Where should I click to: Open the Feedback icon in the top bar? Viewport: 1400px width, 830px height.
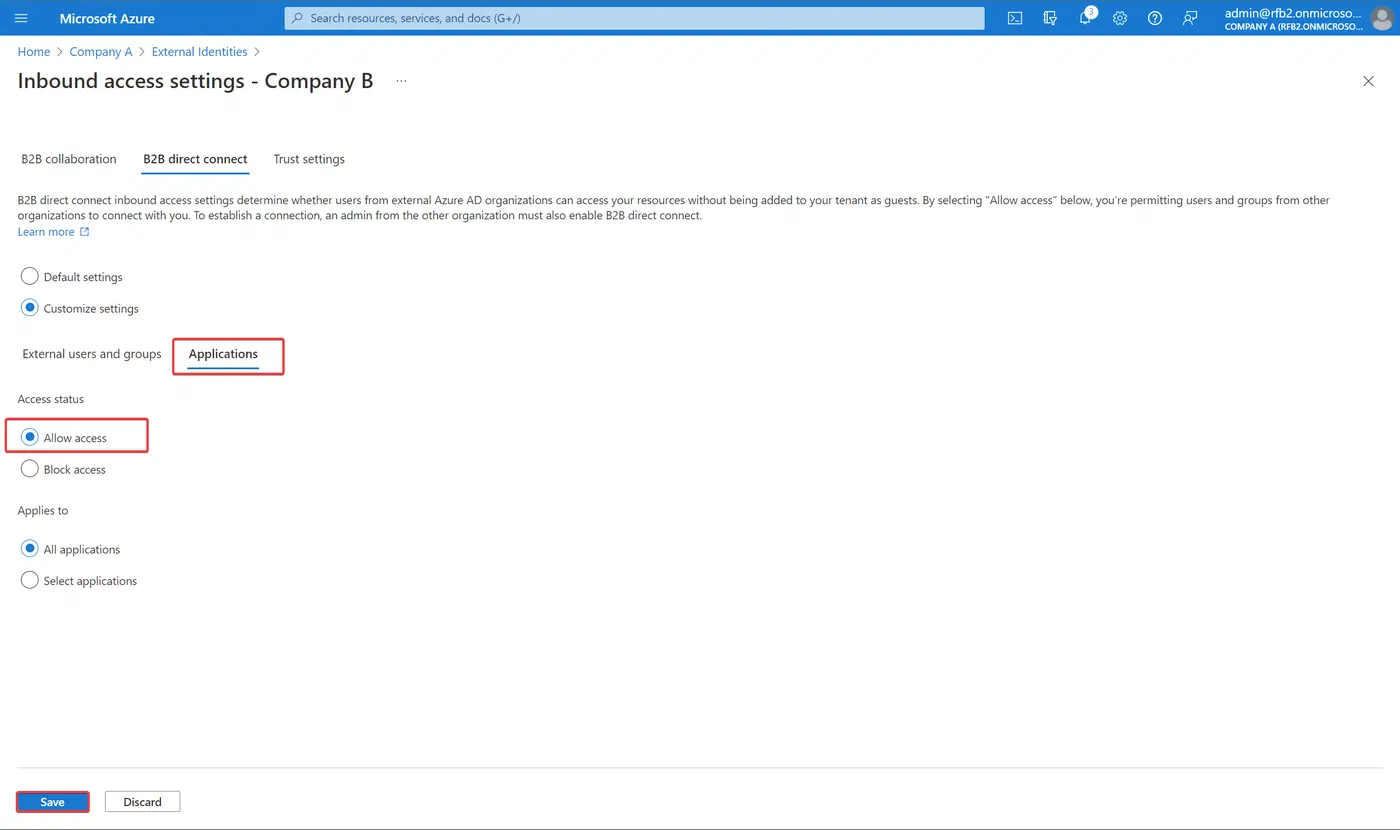click(1190, 18)
